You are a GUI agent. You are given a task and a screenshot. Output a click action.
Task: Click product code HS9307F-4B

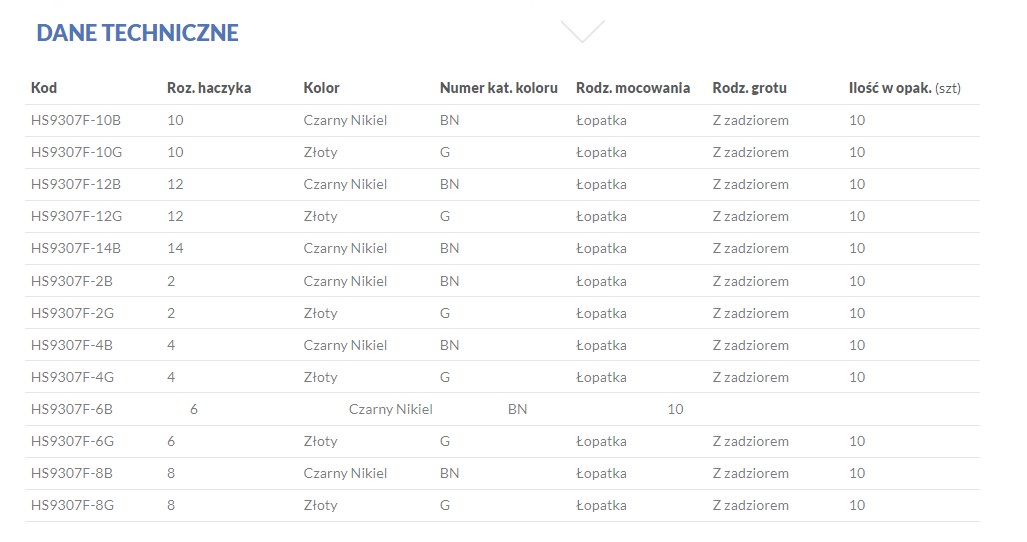click(x=72, y=345)
